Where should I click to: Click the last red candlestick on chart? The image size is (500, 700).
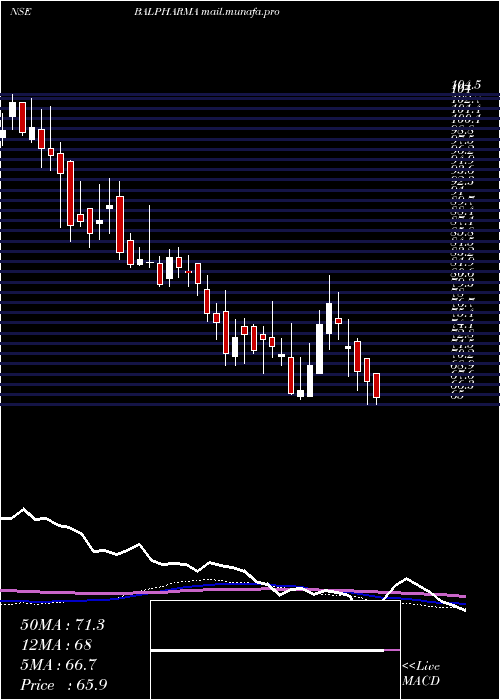point(376,385)
